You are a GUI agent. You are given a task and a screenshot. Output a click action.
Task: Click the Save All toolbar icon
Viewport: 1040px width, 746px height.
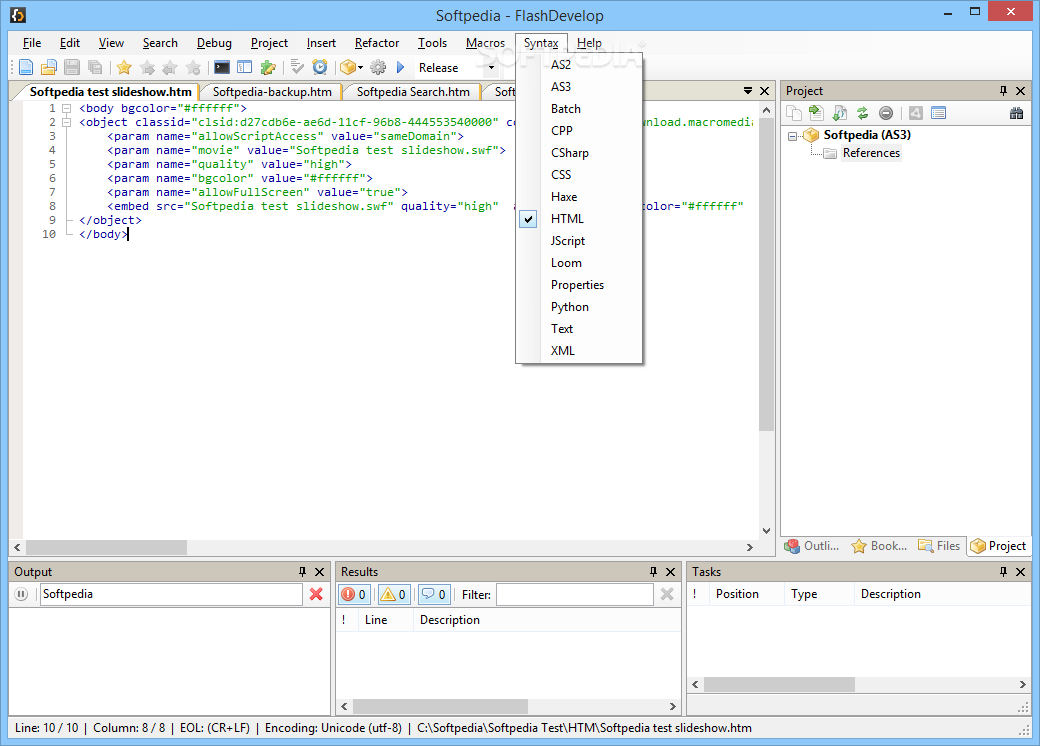96,67
